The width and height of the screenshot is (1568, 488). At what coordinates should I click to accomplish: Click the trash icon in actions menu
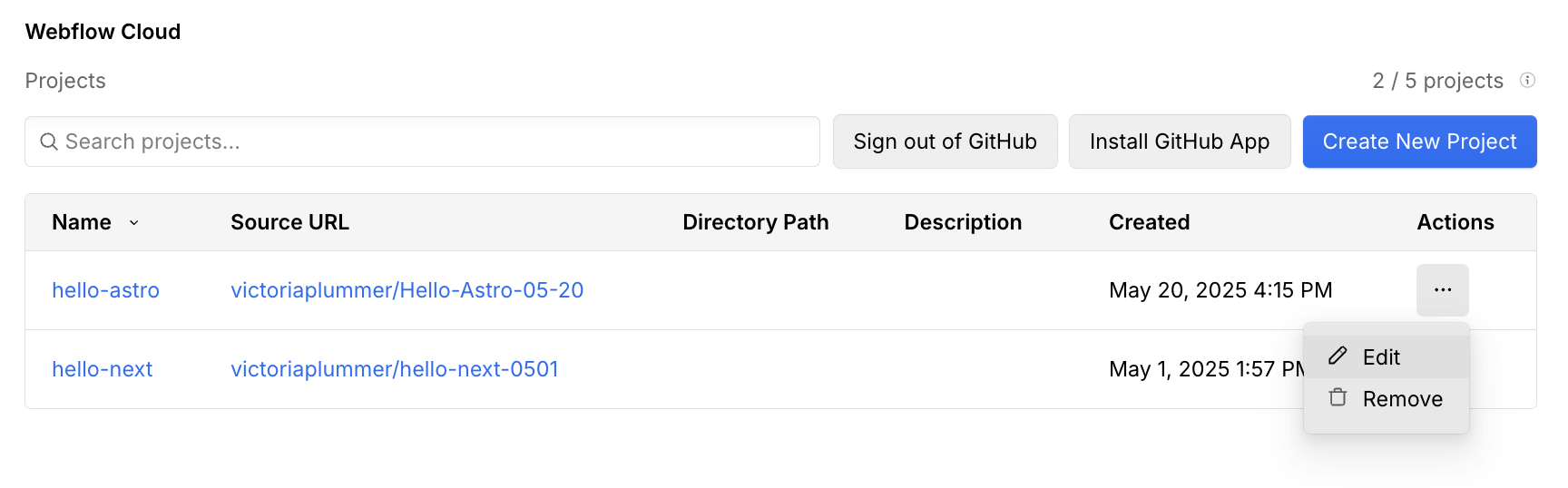tap(1338, 397)
